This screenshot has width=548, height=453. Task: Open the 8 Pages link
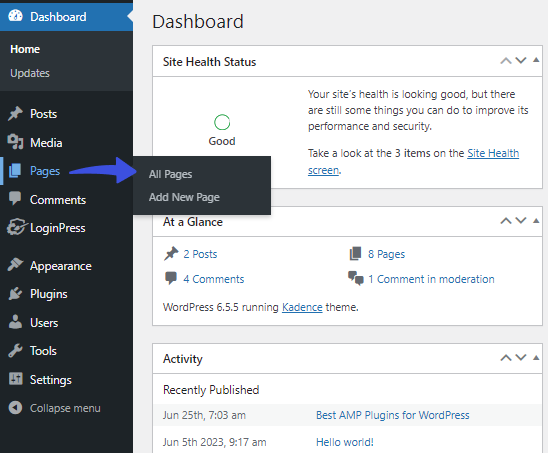[x=386, y=254]
